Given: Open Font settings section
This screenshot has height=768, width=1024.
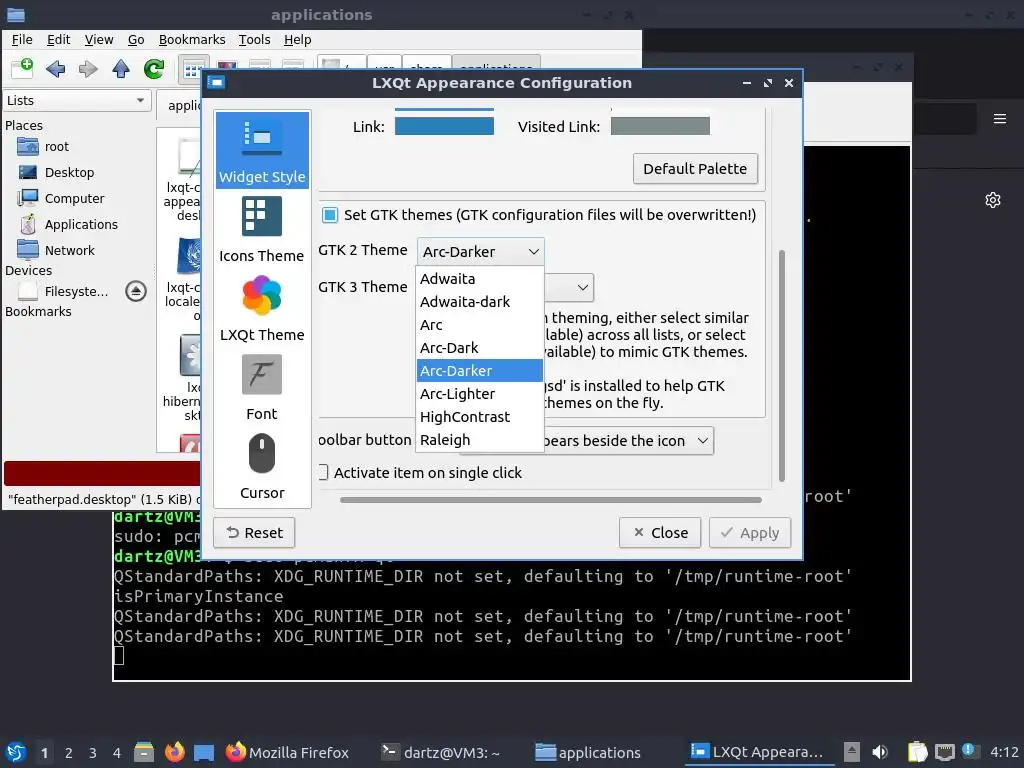Looking at the screenshot, I should click(x=262, y=387).
